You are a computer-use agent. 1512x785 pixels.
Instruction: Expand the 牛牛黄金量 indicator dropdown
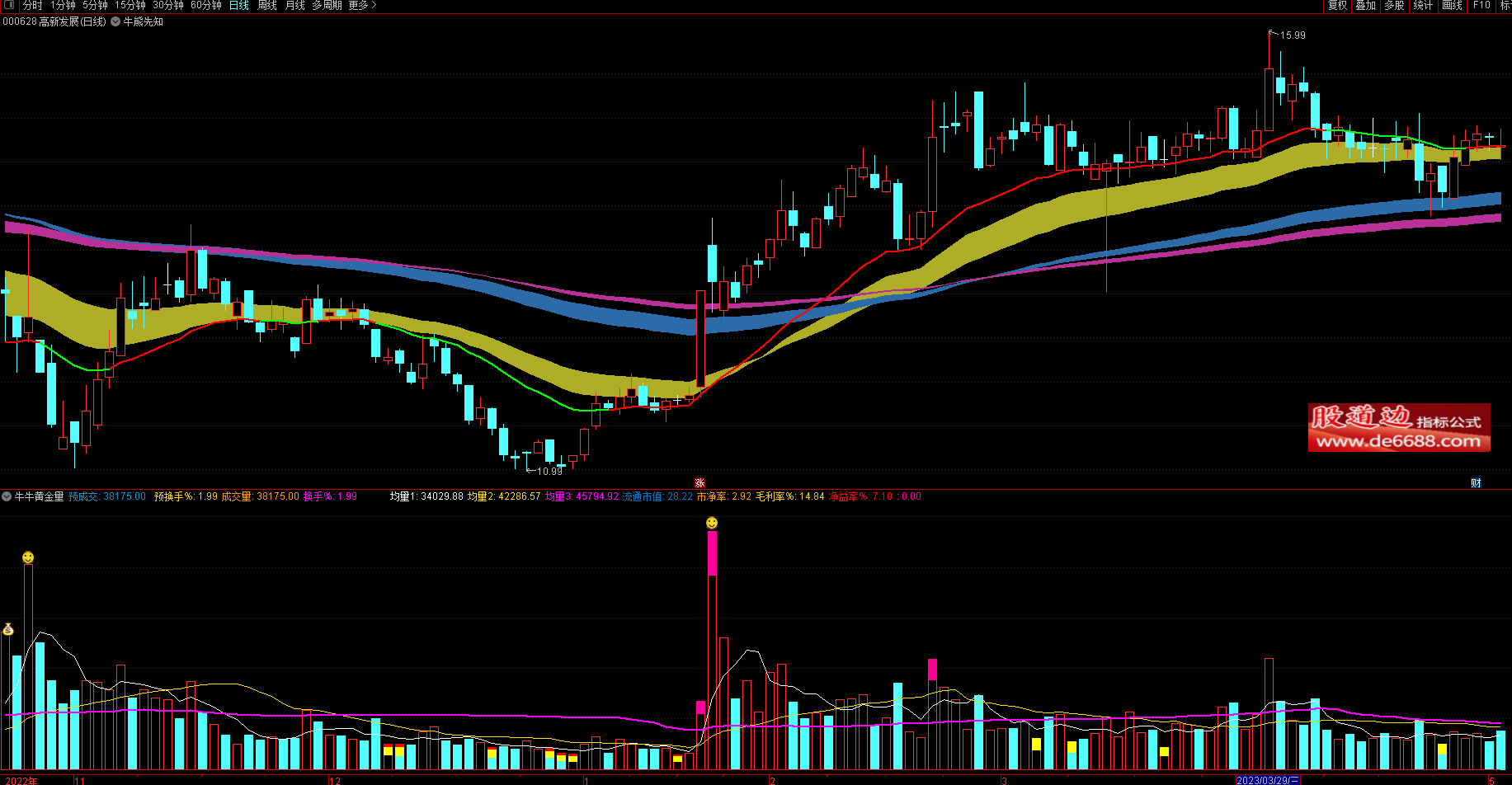(x=7, y=496)
